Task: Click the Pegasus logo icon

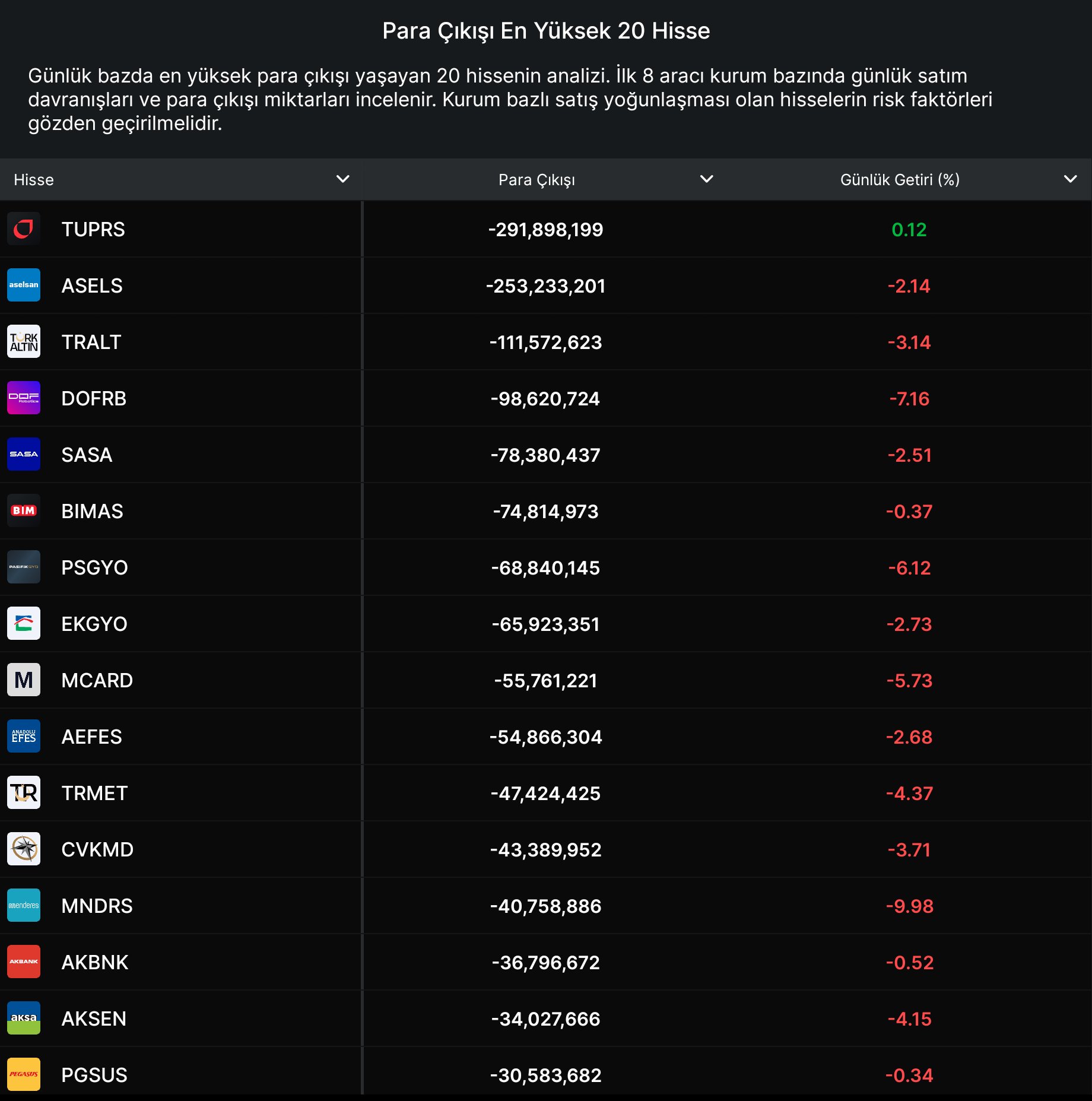Action: 24,1075
